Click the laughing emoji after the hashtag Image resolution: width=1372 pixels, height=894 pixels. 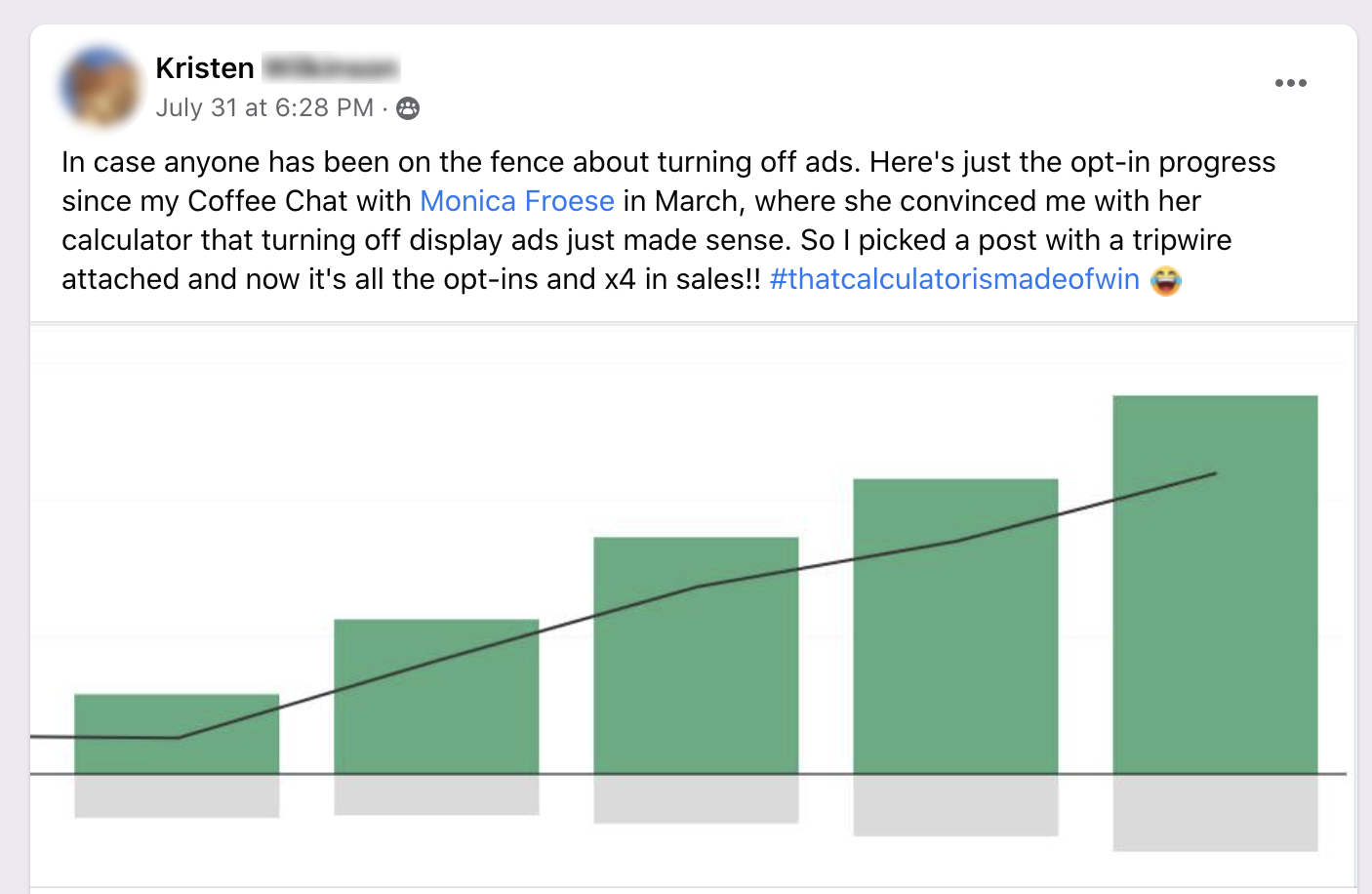pyautogui.click(x=1165, y=280)
